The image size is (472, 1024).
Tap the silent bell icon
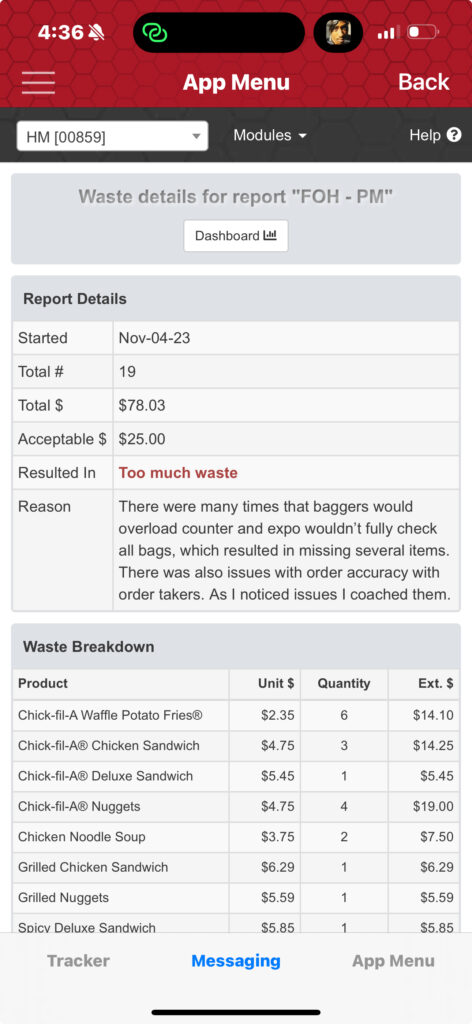pos(97,32)
